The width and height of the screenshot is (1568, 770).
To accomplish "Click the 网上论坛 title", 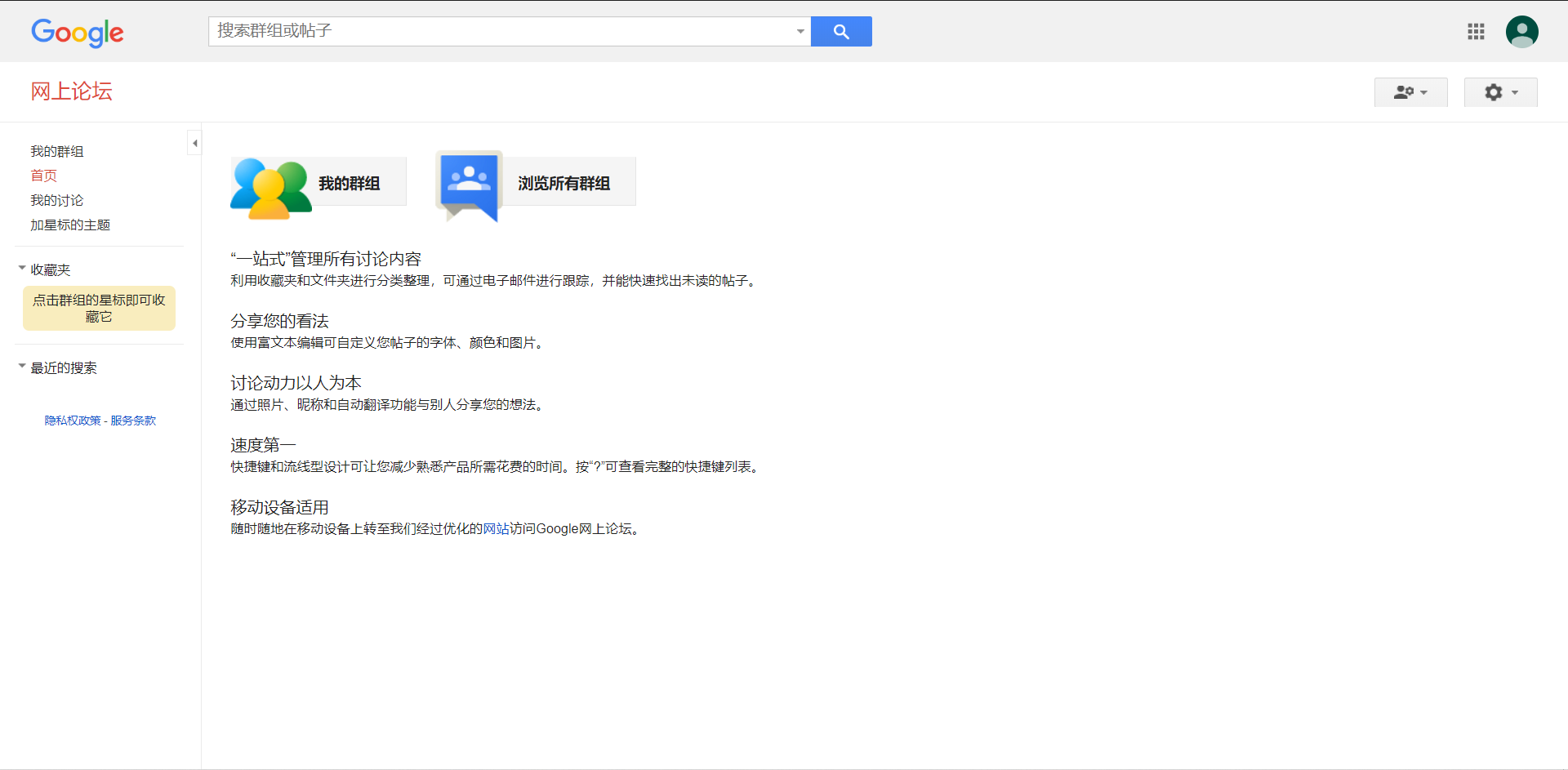I will tap(72, 91).
